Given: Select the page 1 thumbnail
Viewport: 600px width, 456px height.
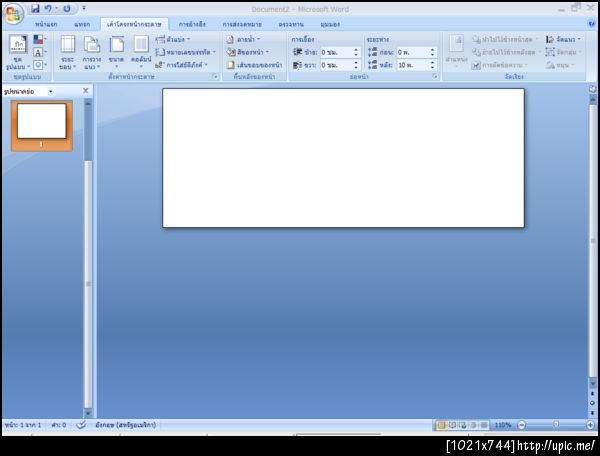Looking at the screenshot, I should coord(42,126).
